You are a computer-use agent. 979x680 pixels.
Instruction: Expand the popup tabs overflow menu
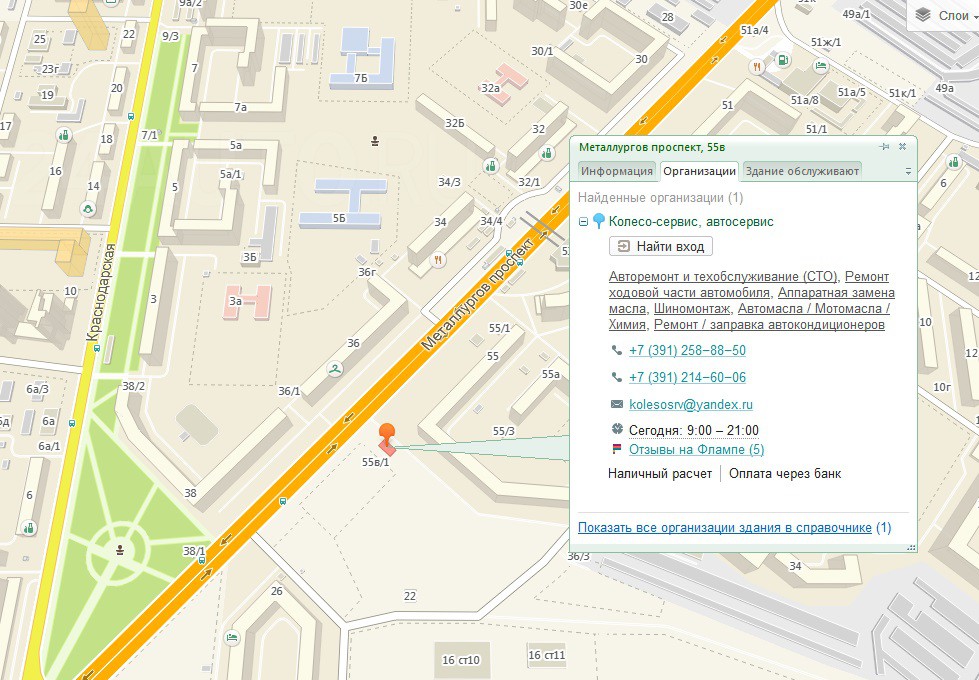(908, 172)
